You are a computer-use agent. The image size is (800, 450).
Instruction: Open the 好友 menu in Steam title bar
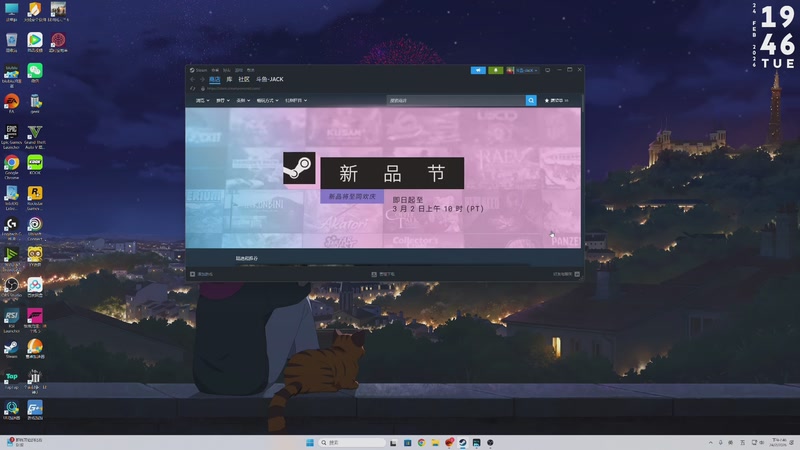click(227, 70)
